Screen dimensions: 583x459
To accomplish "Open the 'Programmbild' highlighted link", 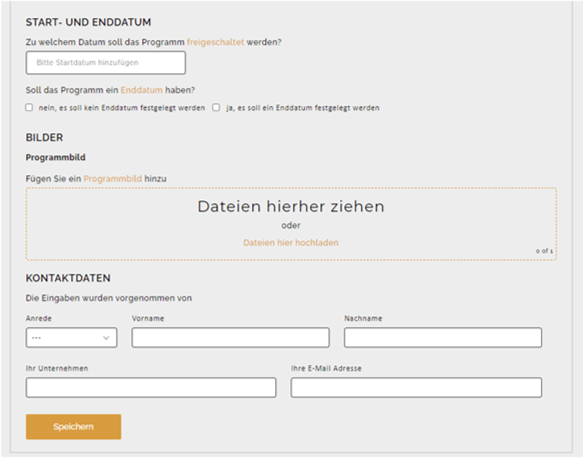I will click(113, 179).
